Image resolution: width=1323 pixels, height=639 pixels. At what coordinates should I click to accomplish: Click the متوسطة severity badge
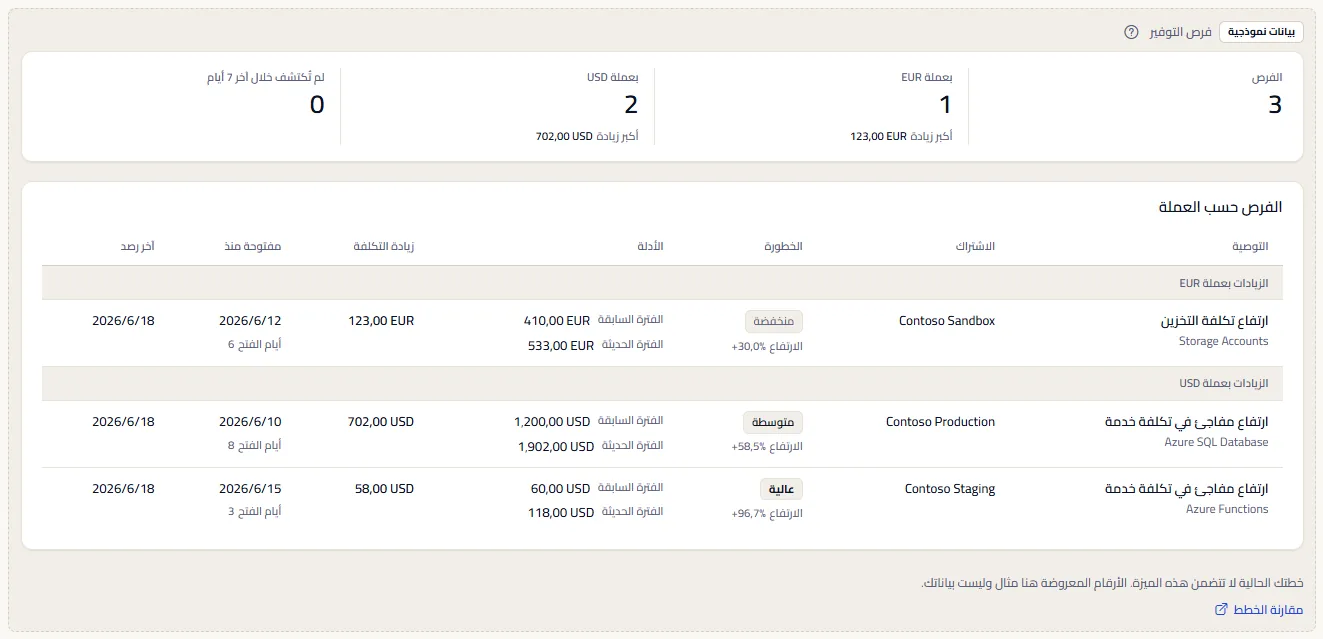point(773,422)
